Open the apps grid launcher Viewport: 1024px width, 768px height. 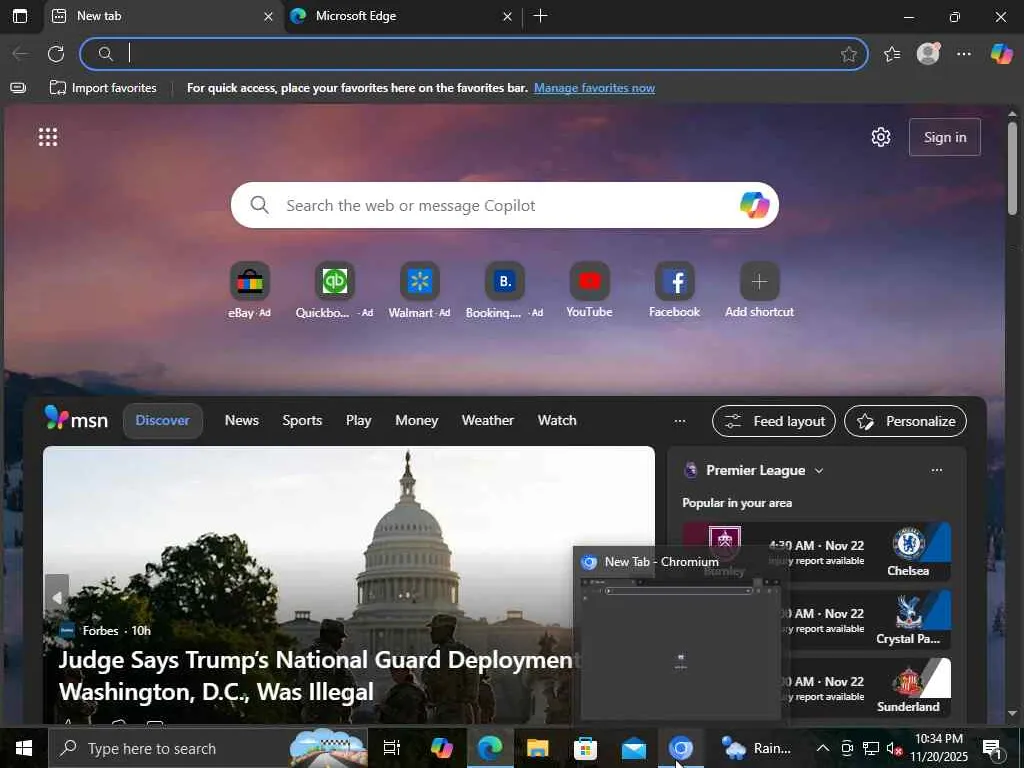[x=48, y=137]
